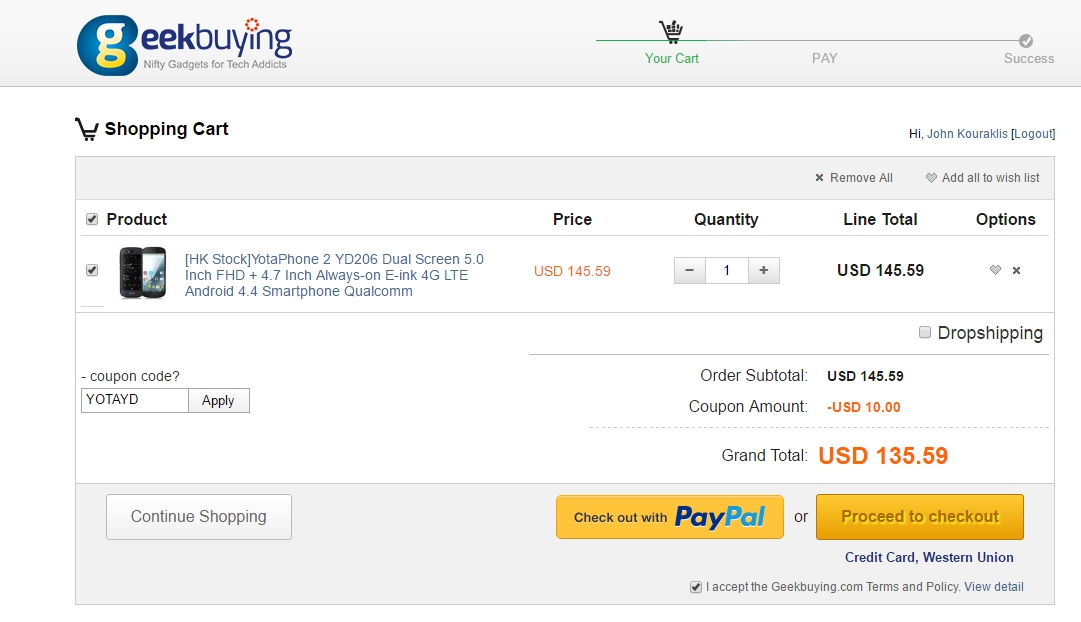
Task: Toggle the select-all Product checkbox
Action: click(x=92, y=219)
